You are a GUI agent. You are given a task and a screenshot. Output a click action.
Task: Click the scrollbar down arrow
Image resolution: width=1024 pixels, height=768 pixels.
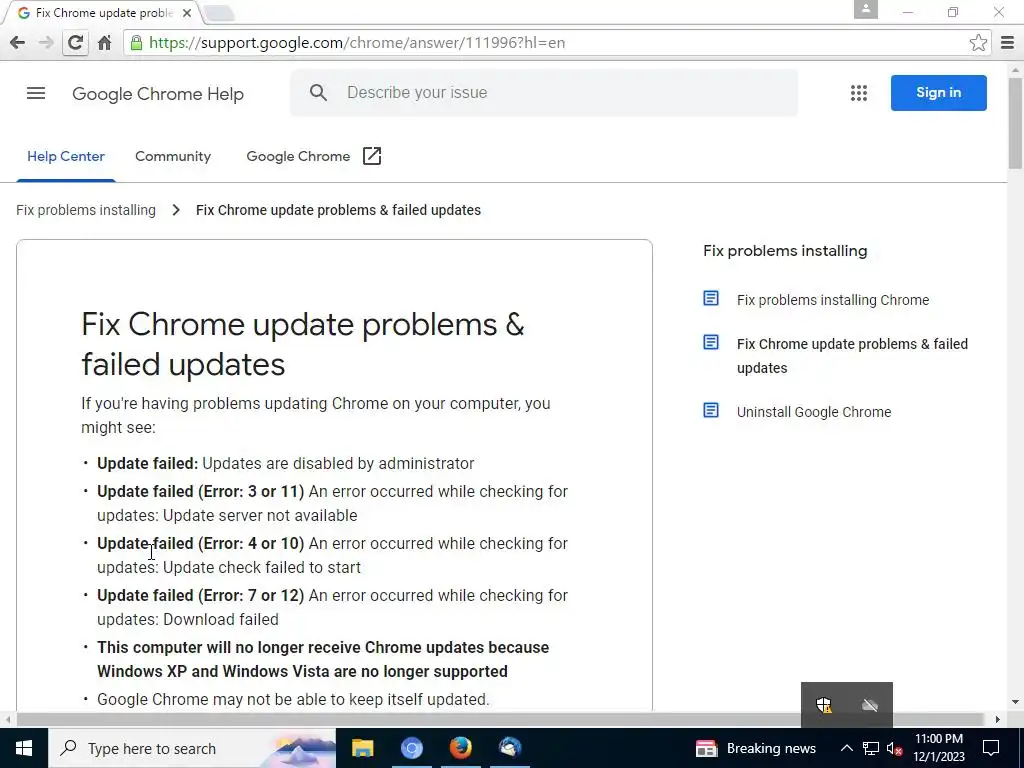(1016, 703)
